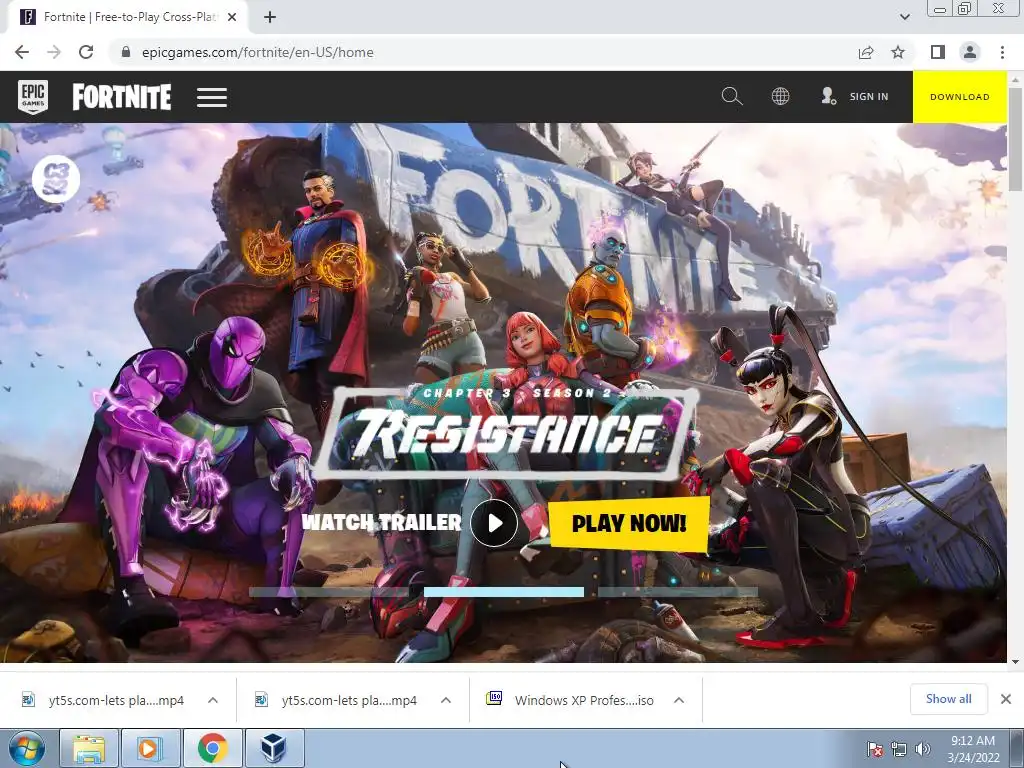The width and height of the screenshot is (1024, 768).
Task: Open the site search magnifier
Action: [731, 97]
